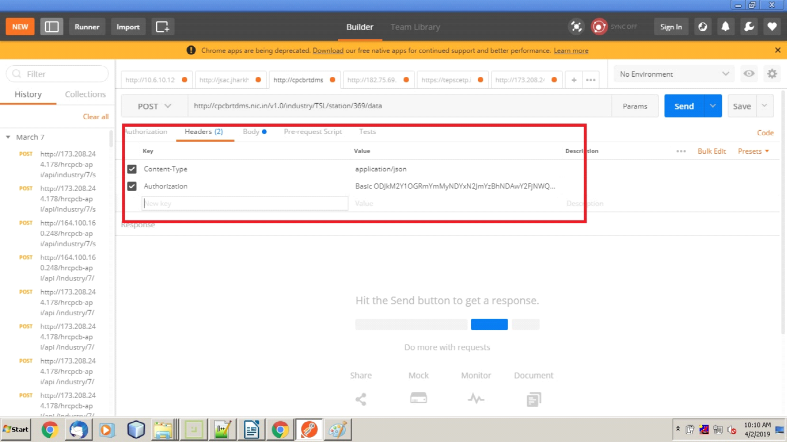Click the Monitor pulse icon
Screen dimensions: 787x443
476,399
